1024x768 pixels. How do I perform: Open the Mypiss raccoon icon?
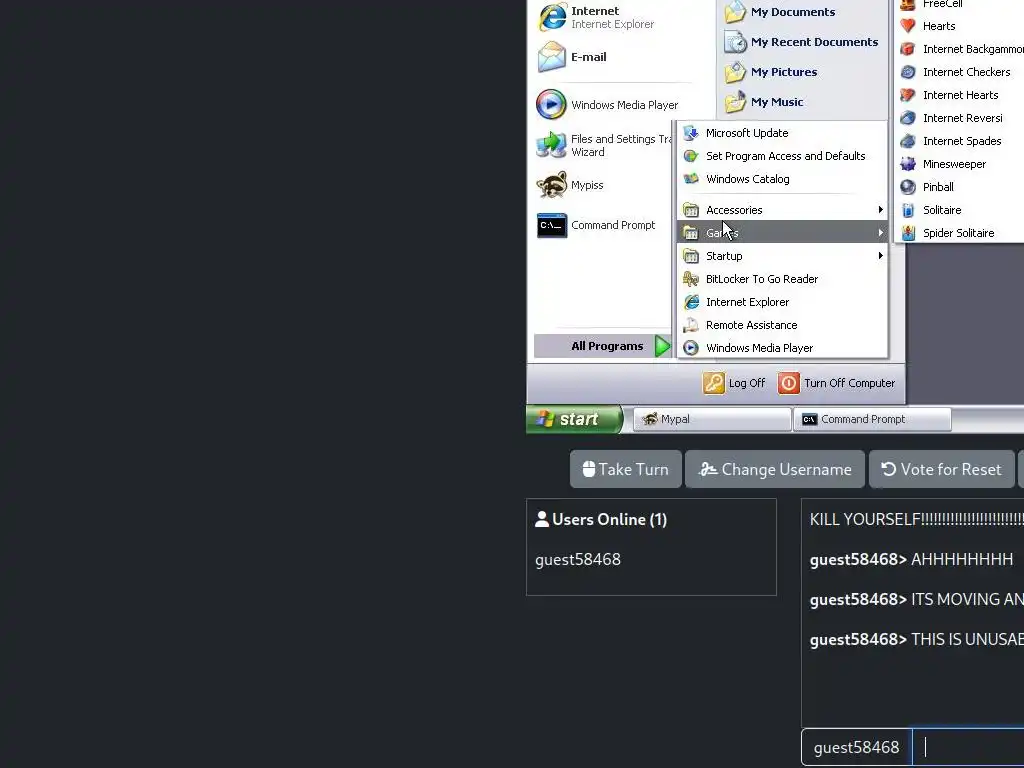point(552,185)
